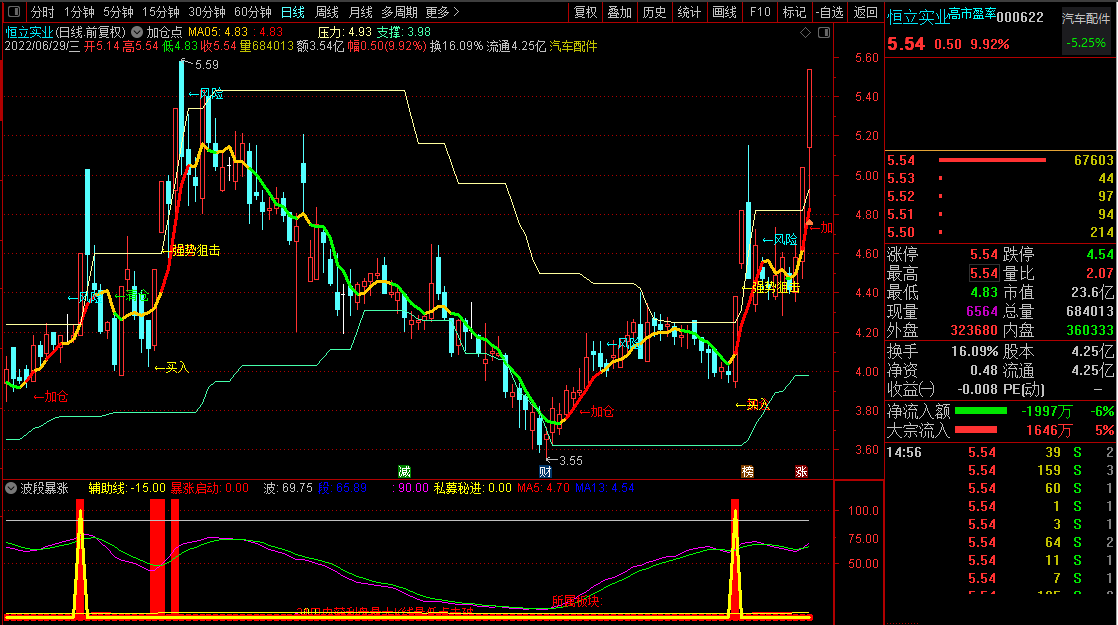
Task: Click the 榜 marker on timeline
Action: (x=747, y=471)
